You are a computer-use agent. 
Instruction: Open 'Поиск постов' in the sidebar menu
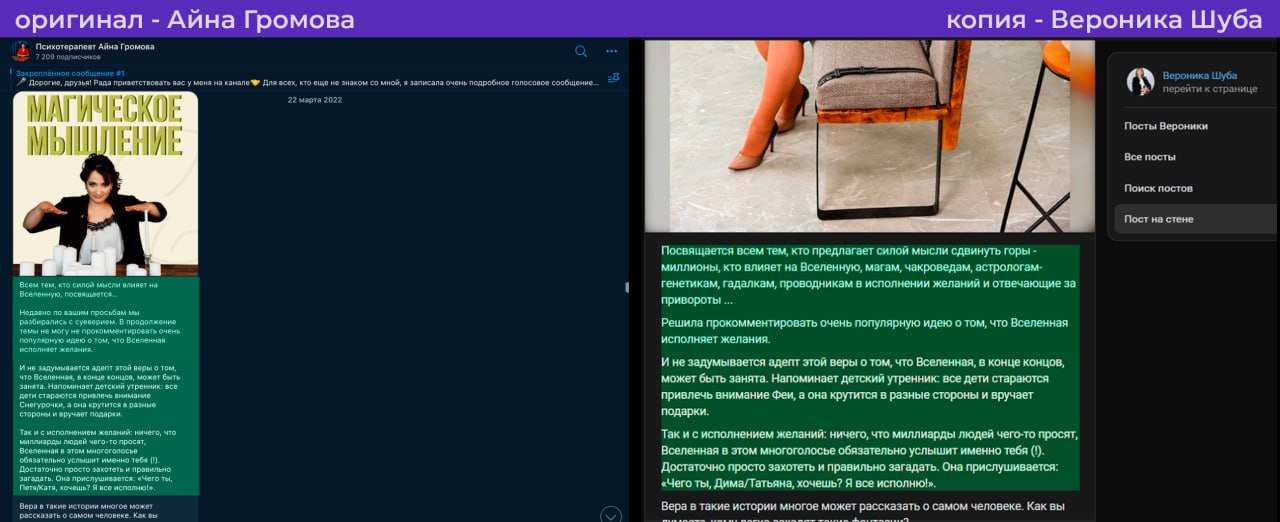pos(1158,188)
